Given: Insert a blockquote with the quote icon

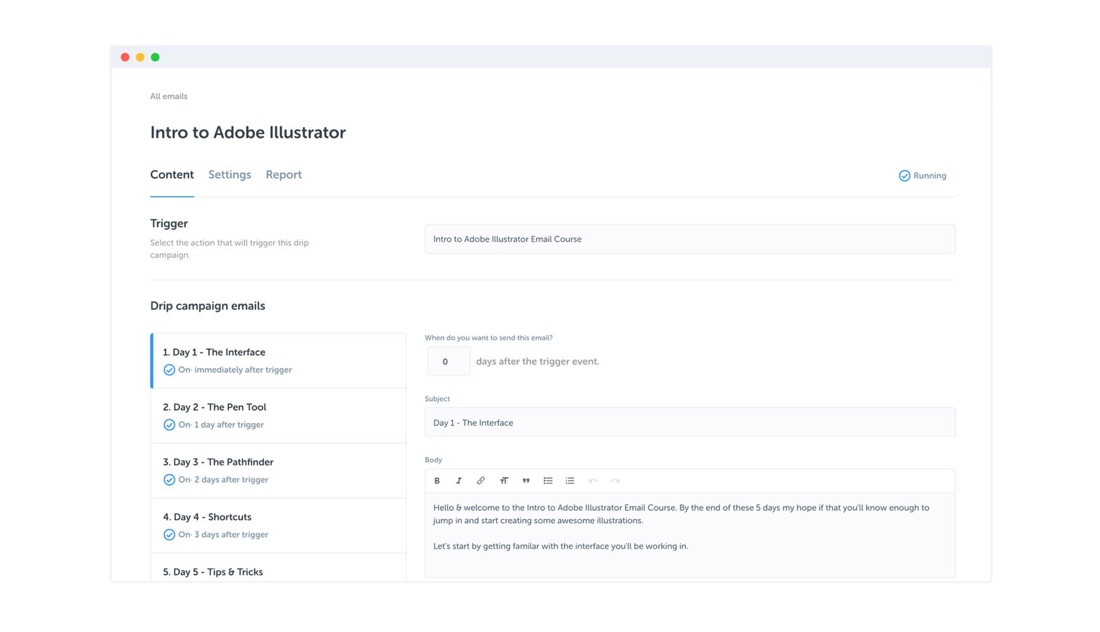Looking at the screenshot, I should [x=525, y=480].
